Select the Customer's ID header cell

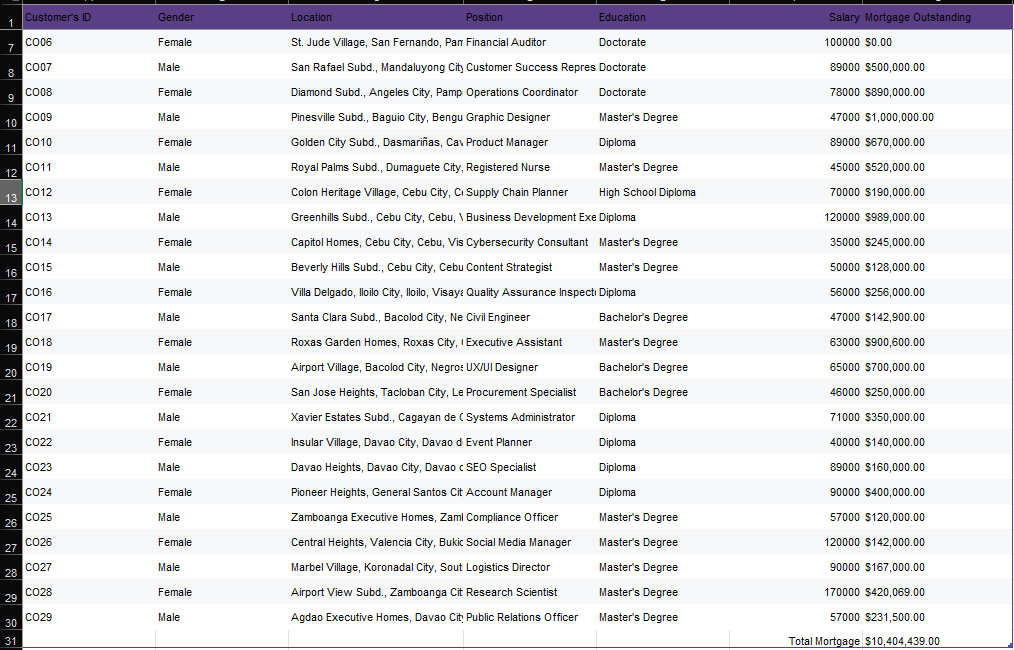[x=89, y=17]
